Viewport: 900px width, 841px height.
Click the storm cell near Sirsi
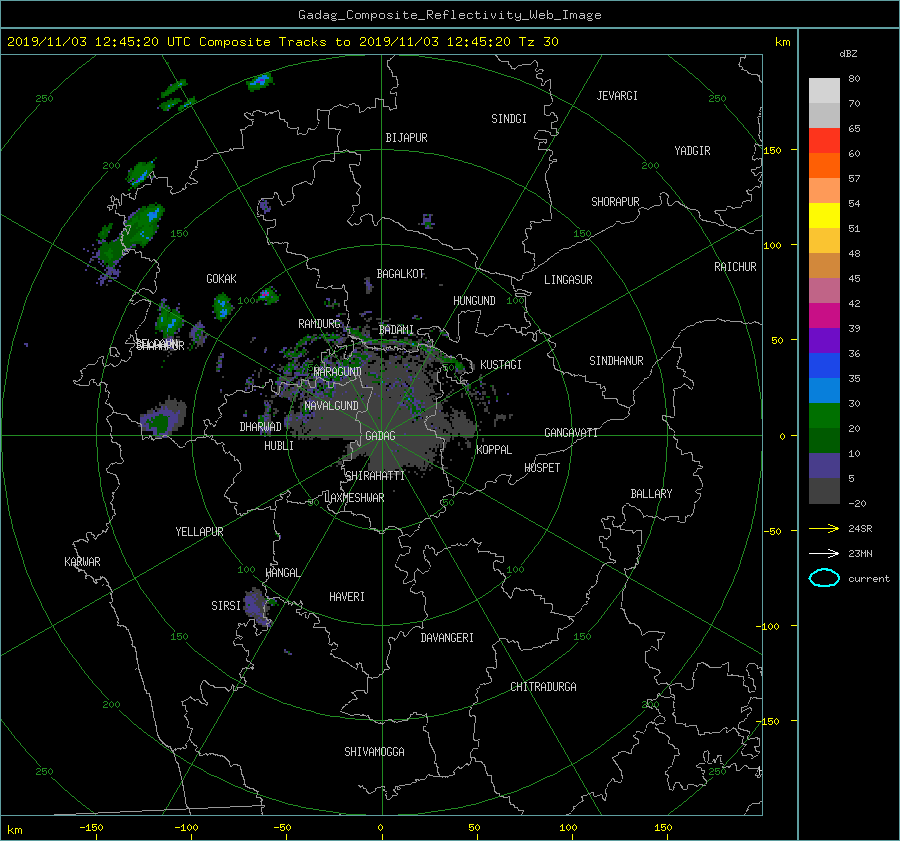click(x=257, y=606)
